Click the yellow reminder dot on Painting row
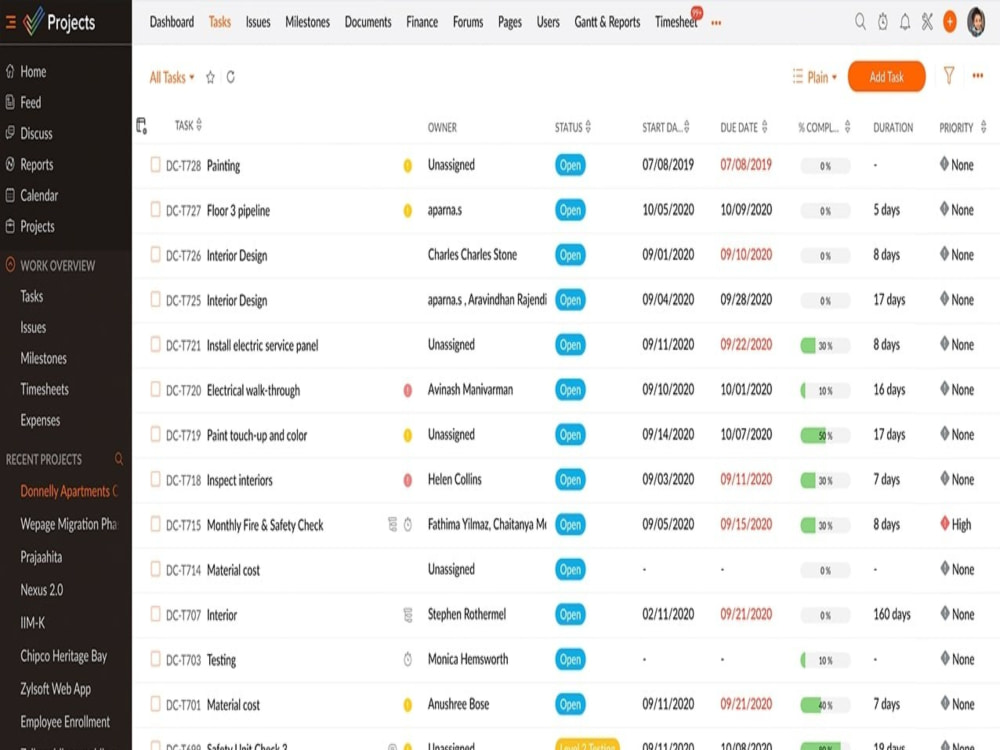The image size is (1000, 750). [408, 166]
